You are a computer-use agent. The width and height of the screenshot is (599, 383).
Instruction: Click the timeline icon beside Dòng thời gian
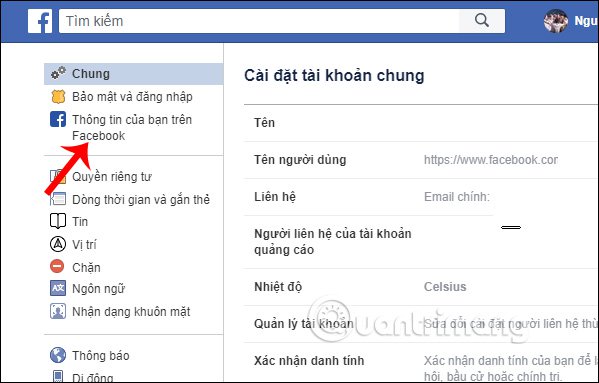(58, 199)
